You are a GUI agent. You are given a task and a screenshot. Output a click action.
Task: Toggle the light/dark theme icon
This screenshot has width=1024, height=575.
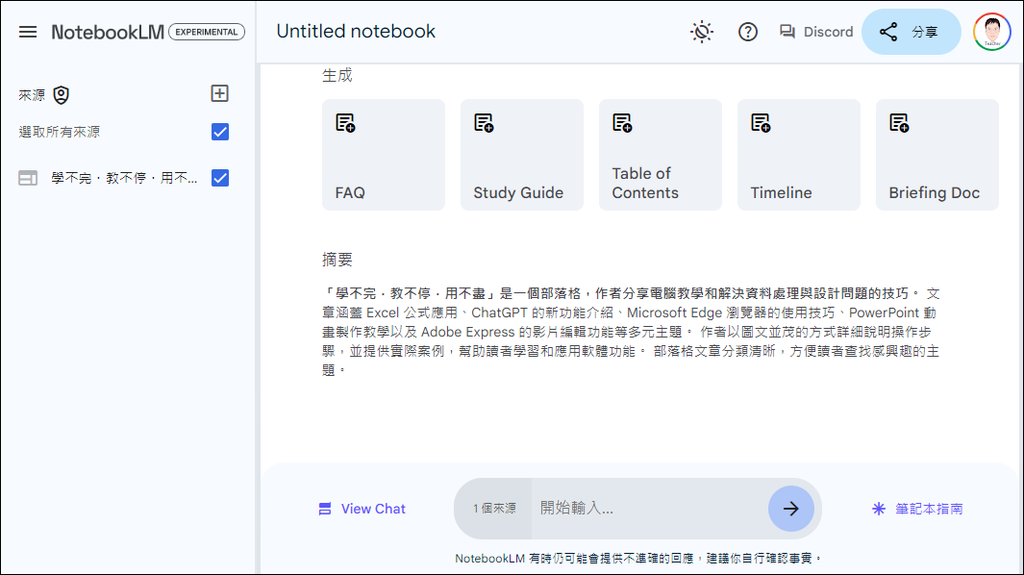[701, 31]
